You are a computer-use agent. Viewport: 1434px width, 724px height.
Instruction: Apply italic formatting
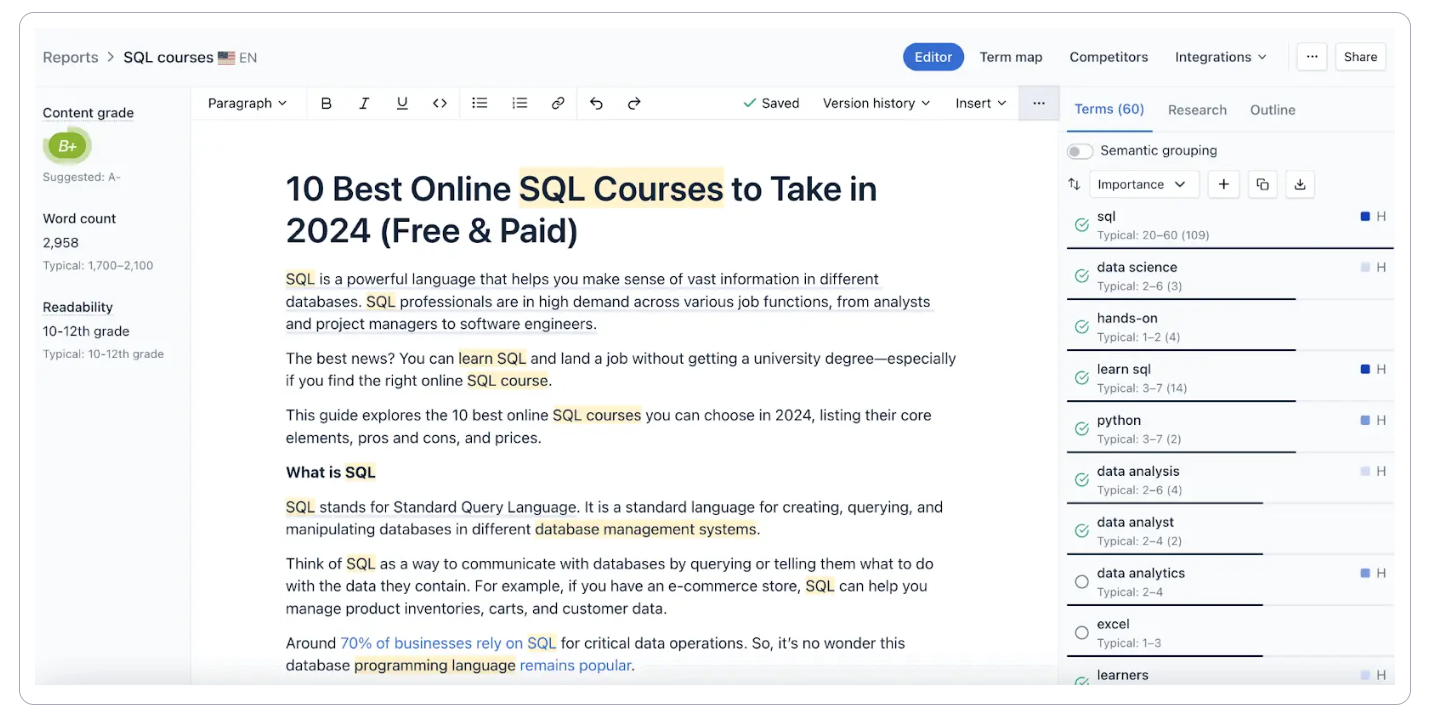coord(364,103)
